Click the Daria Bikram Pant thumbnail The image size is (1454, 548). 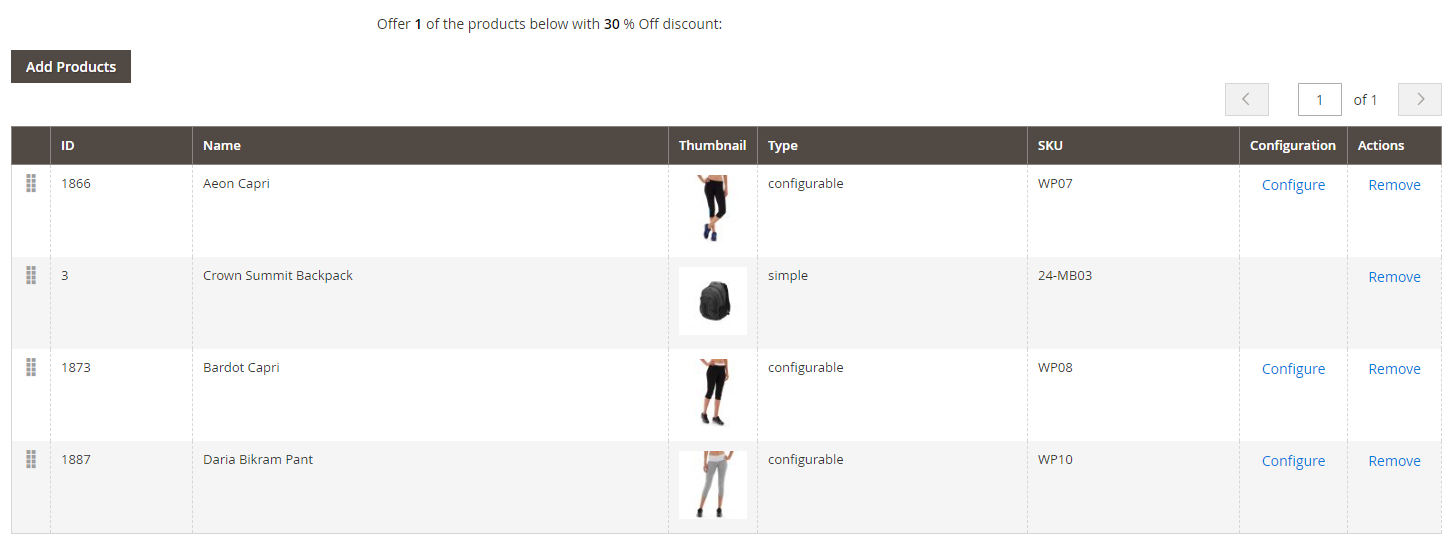pos(712,485)
